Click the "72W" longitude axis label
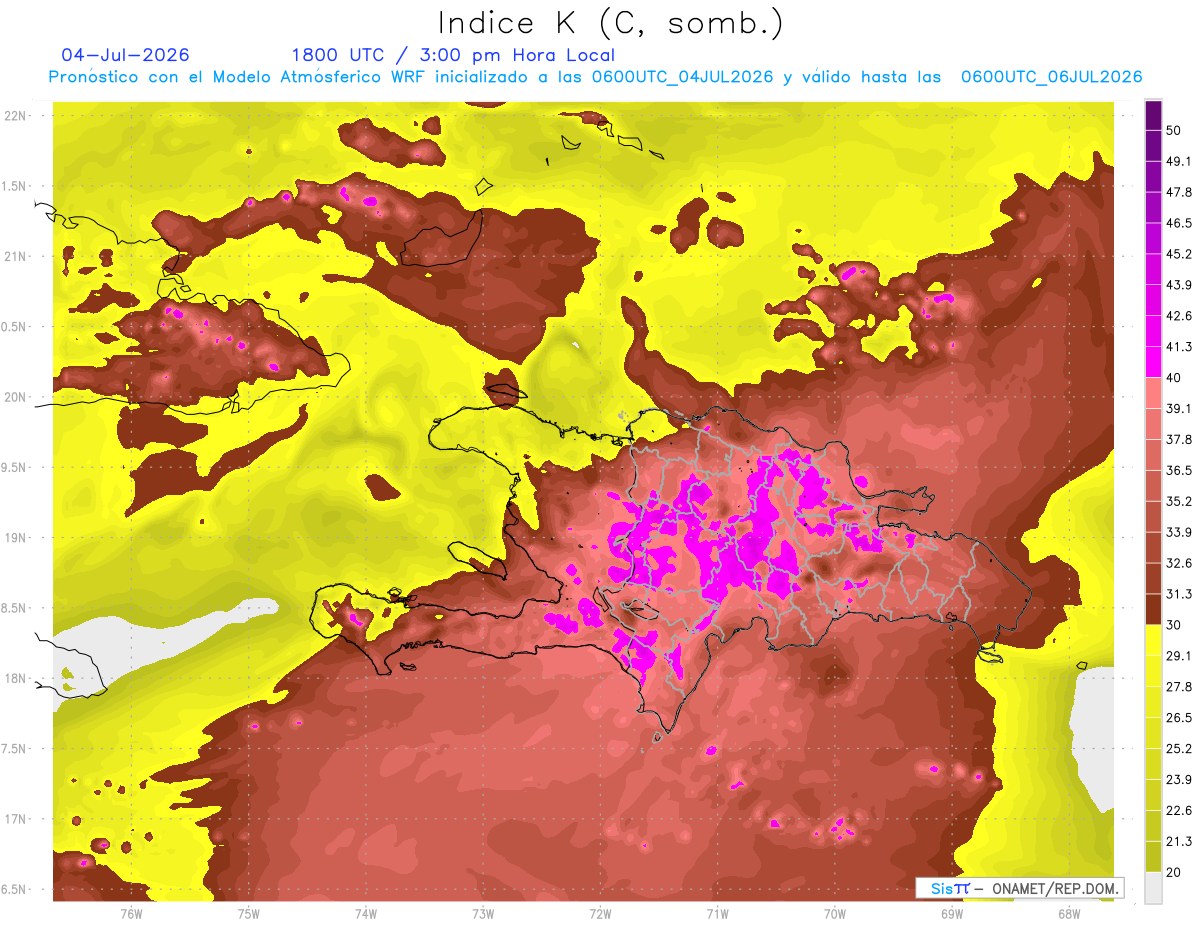1200x927 pixels. [x=600, y=914]
